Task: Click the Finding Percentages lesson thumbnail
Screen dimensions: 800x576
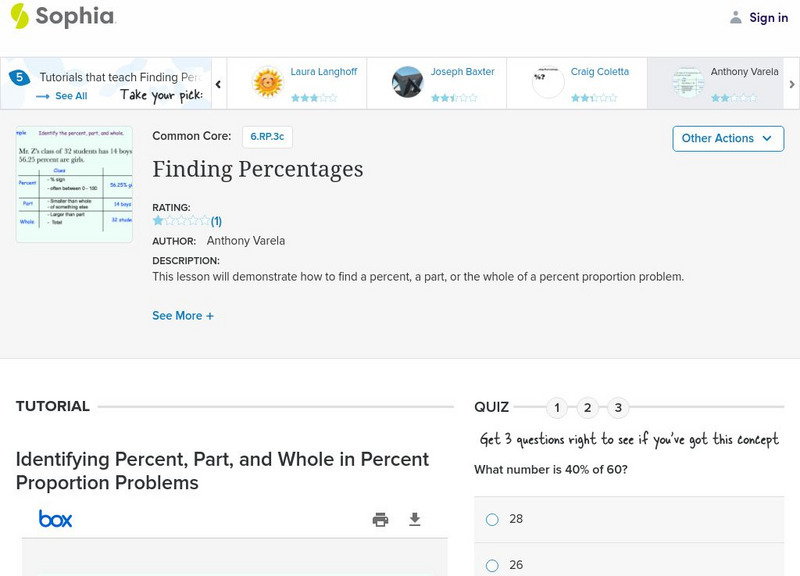Action: pos(74,184)
